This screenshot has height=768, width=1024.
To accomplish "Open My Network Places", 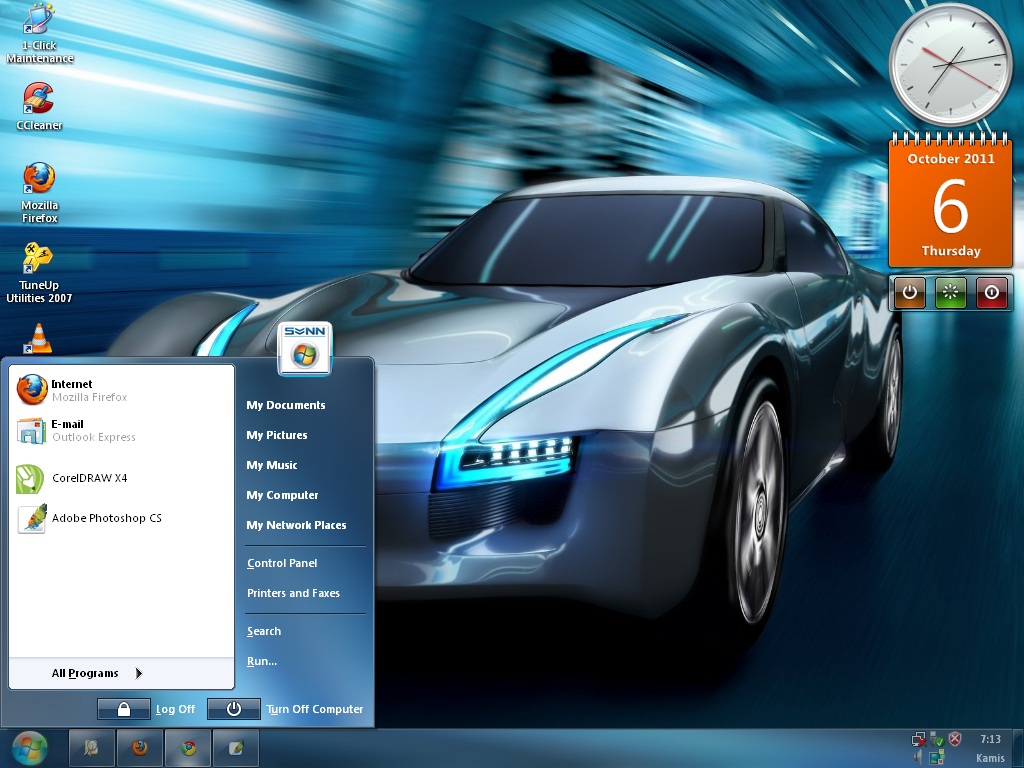I will (x=296, y=525).
